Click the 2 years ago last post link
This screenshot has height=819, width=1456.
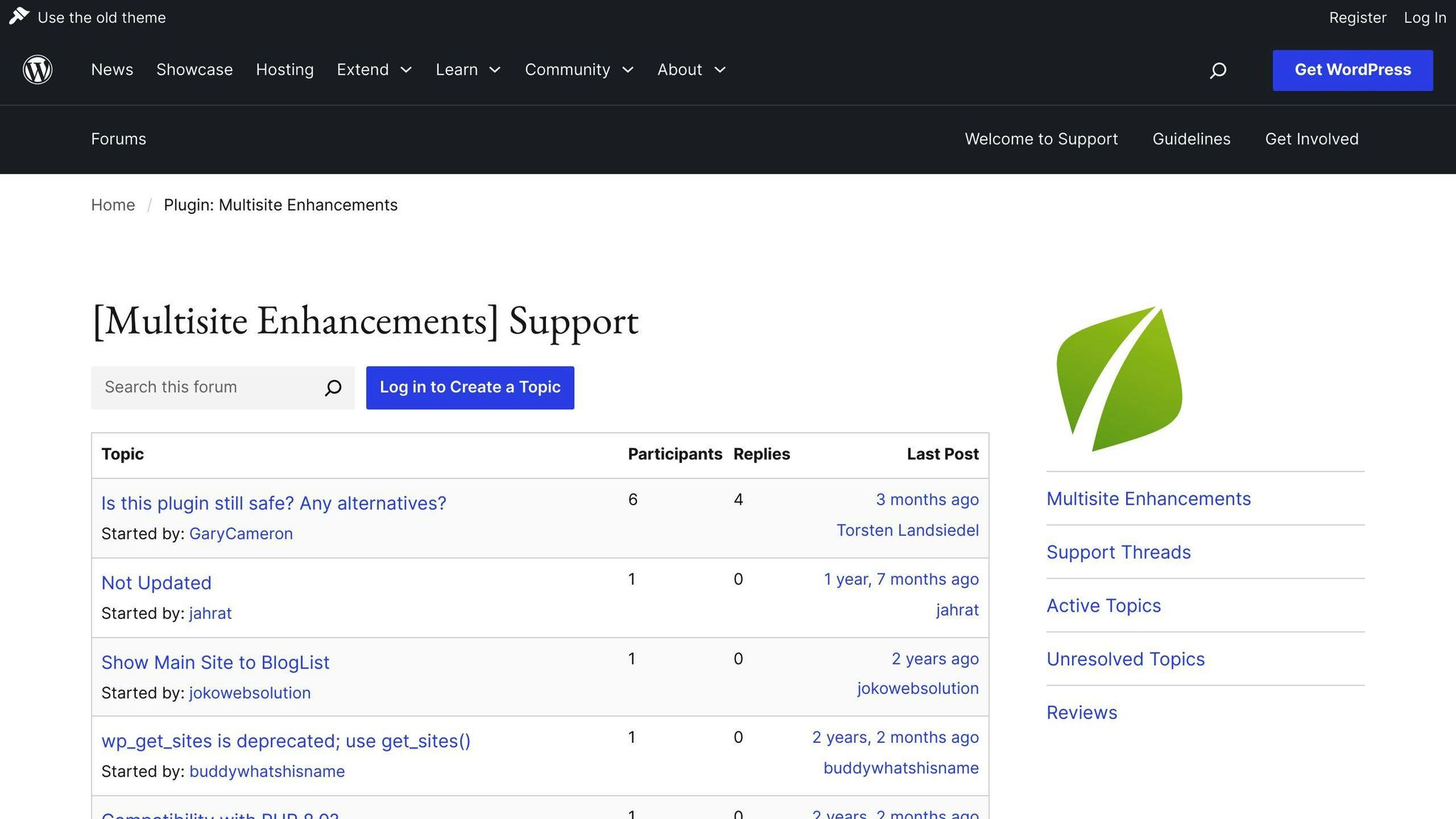click(x=936, y=659)
